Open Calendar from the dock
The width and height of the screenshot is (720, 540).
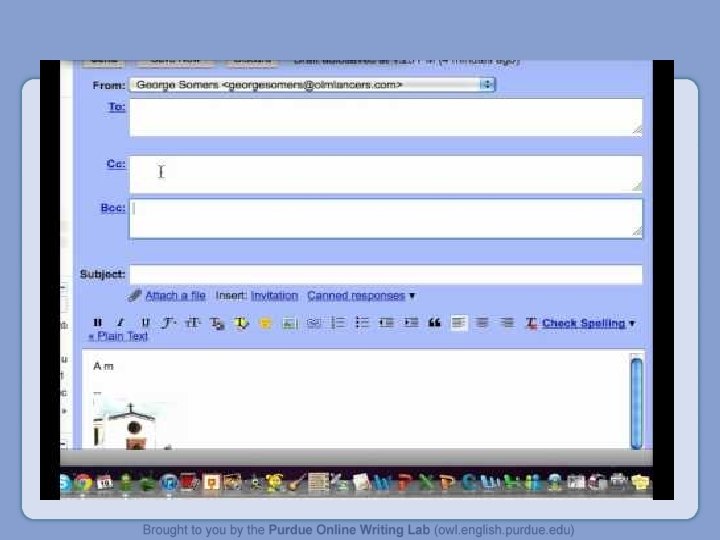coord(105,483)
